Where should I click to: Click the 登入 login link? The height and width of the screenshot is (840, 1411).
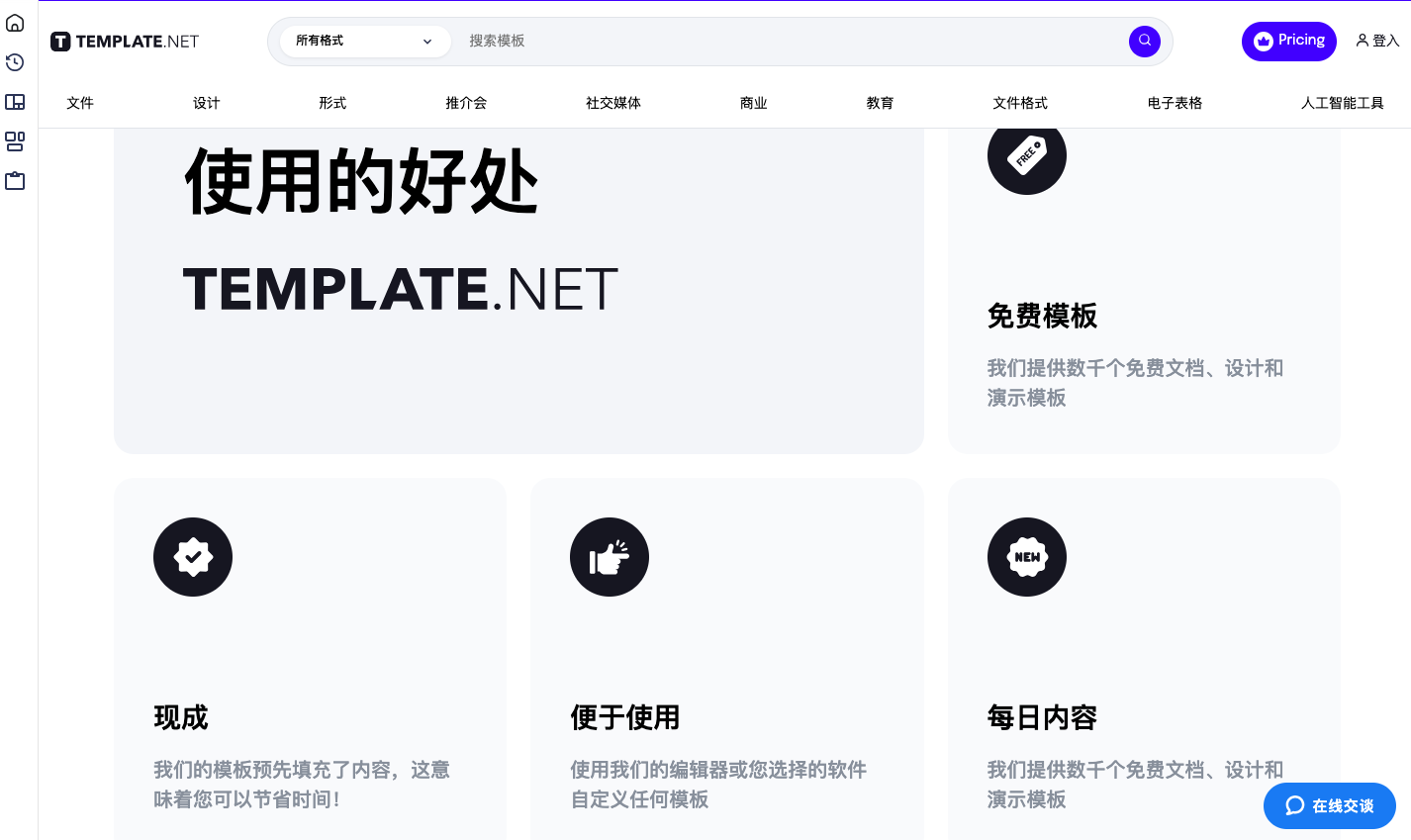click(1377, 41)
